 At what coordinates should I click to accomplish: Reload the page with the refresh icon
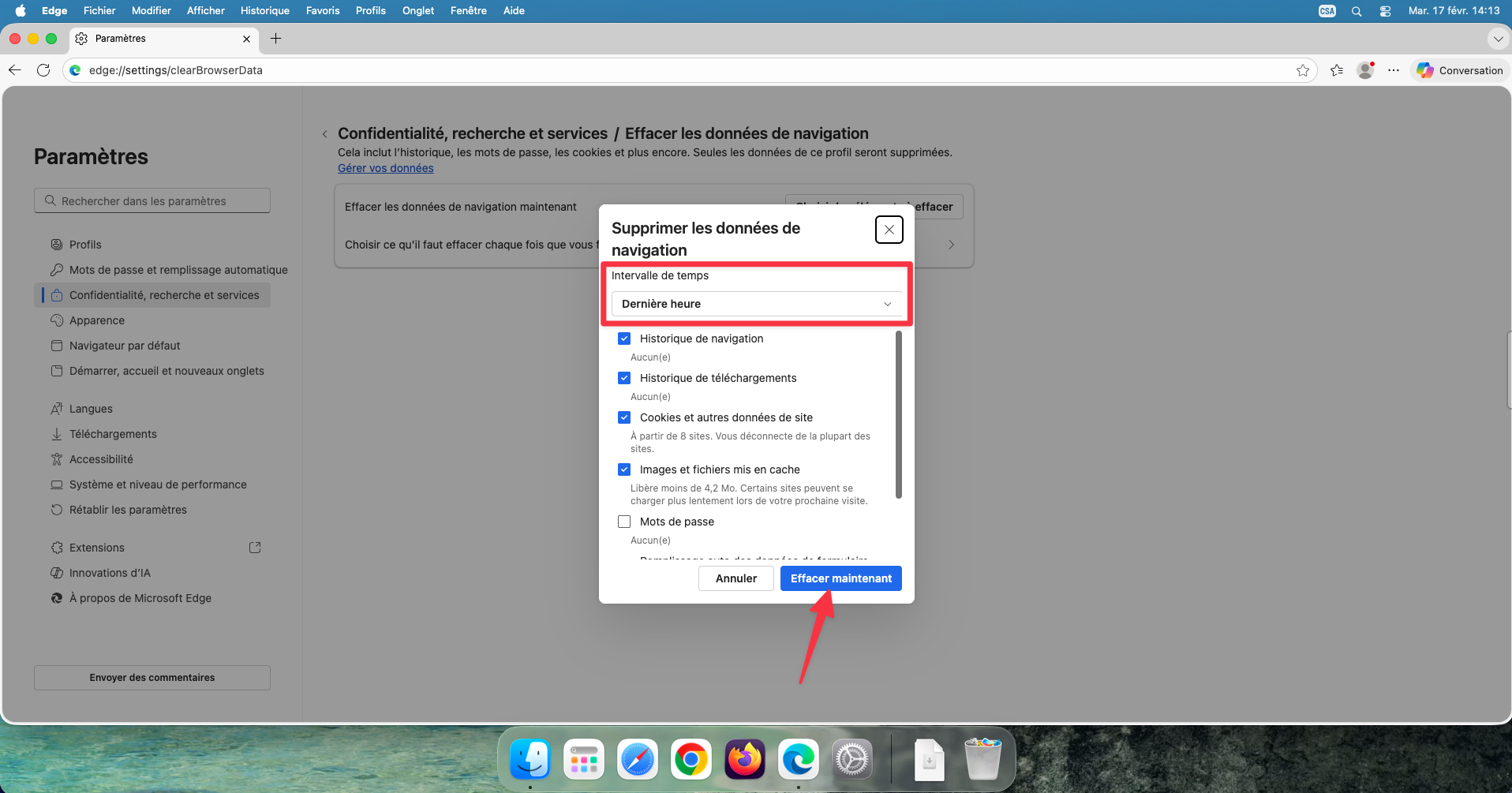[43, 70]
